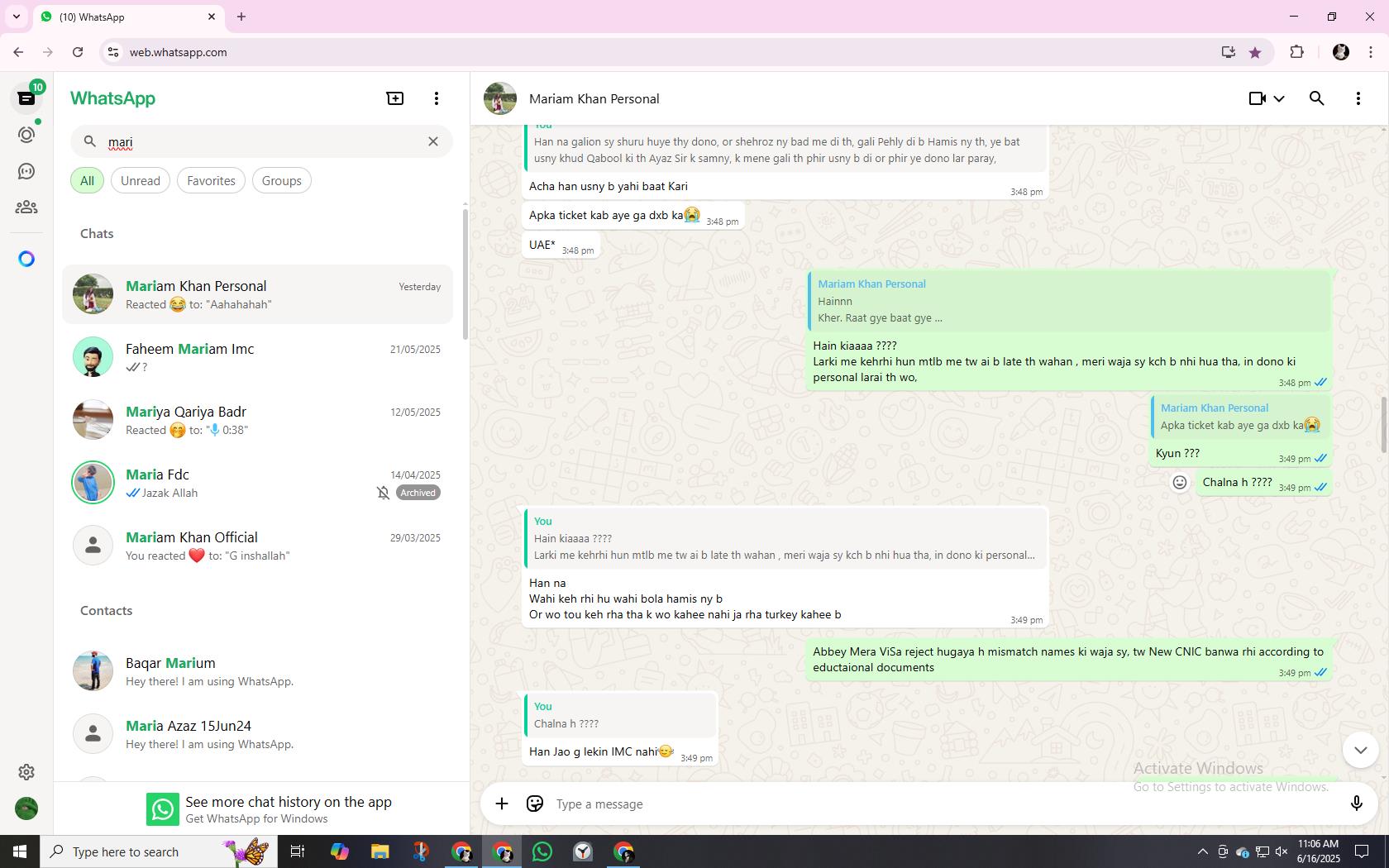
Task: Select the Favorites filter chip
Action: pos(211,181)
